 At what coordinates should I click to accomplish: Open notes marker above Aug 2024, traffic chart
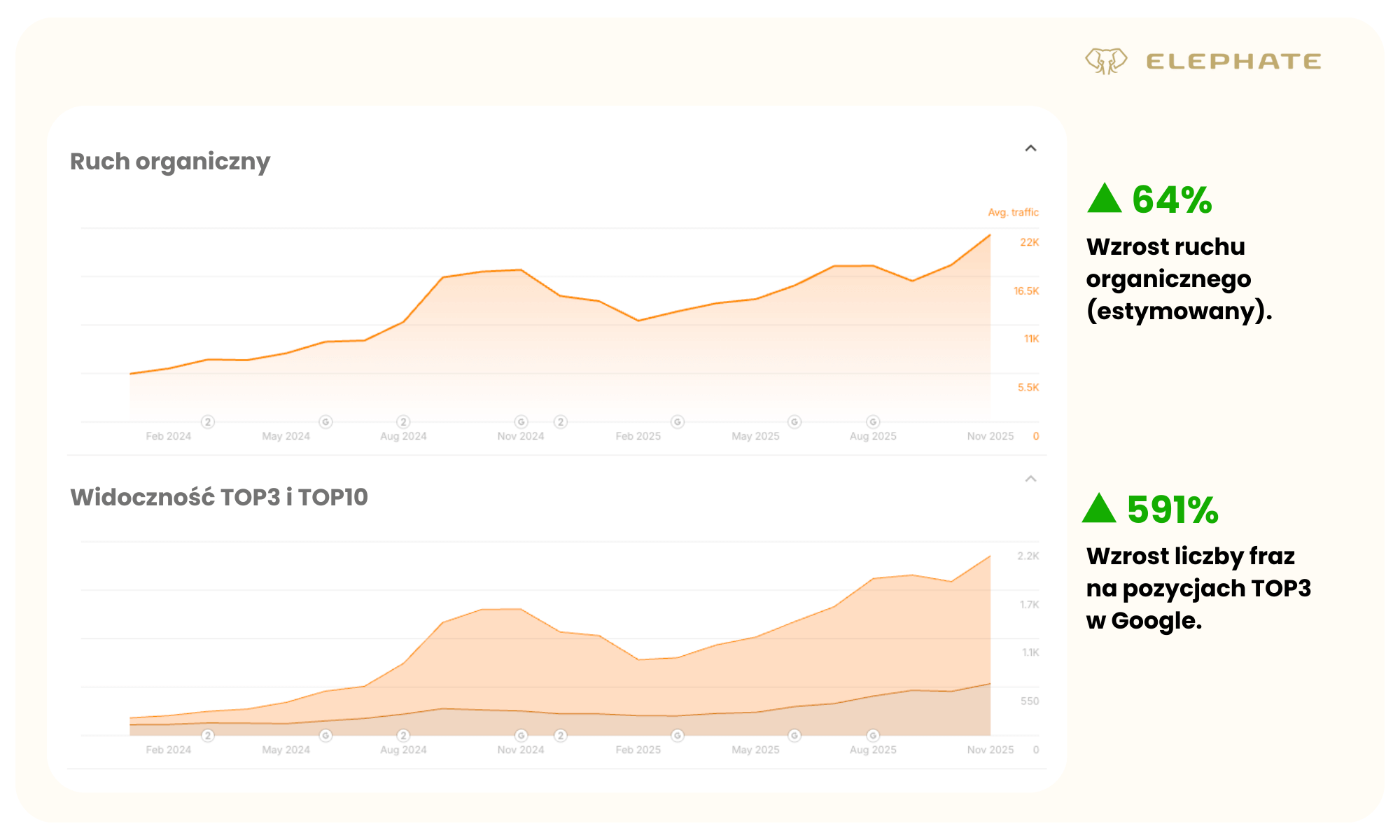pyautogui.click(x=403, y=422)
